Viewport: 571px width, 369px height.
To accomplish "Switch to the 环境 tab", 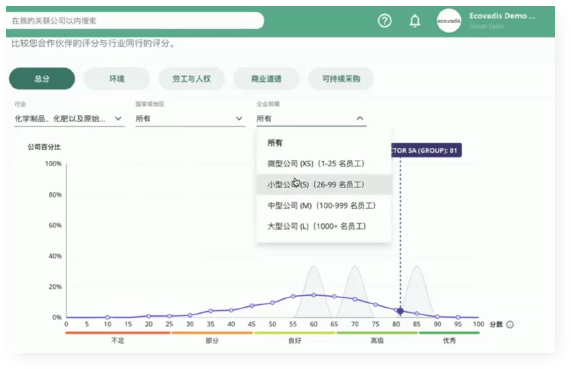I will (x=117, y=78).
